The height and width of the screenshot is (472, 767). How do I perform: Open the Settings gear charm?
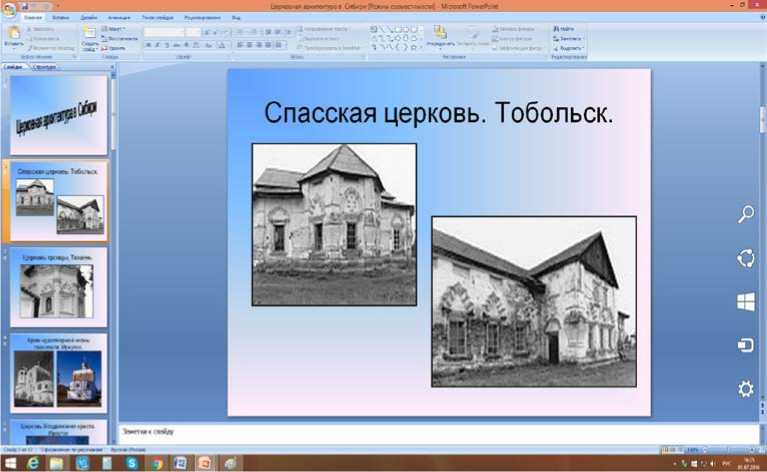[x=745, y=389]
